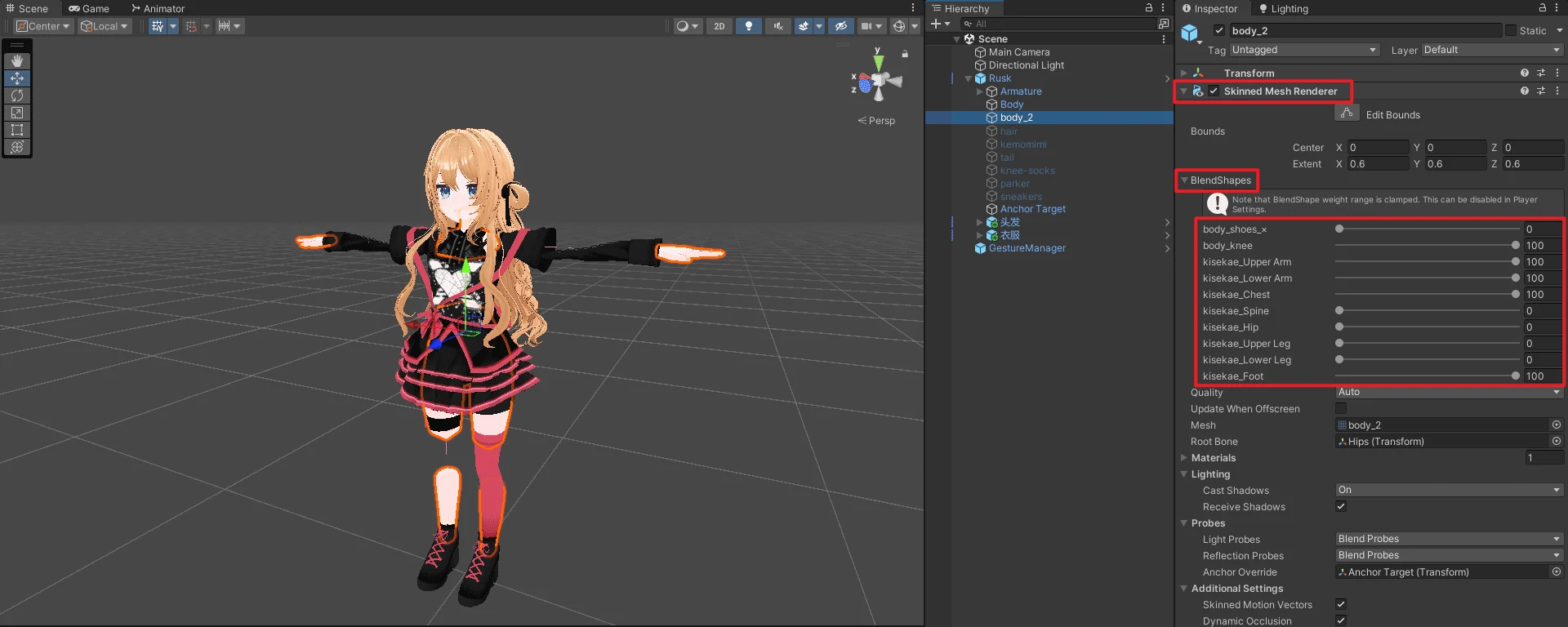1568x627 pixels.
Task: Open the Tag dropdown showing Untagged
Action: click(1303, 50)
